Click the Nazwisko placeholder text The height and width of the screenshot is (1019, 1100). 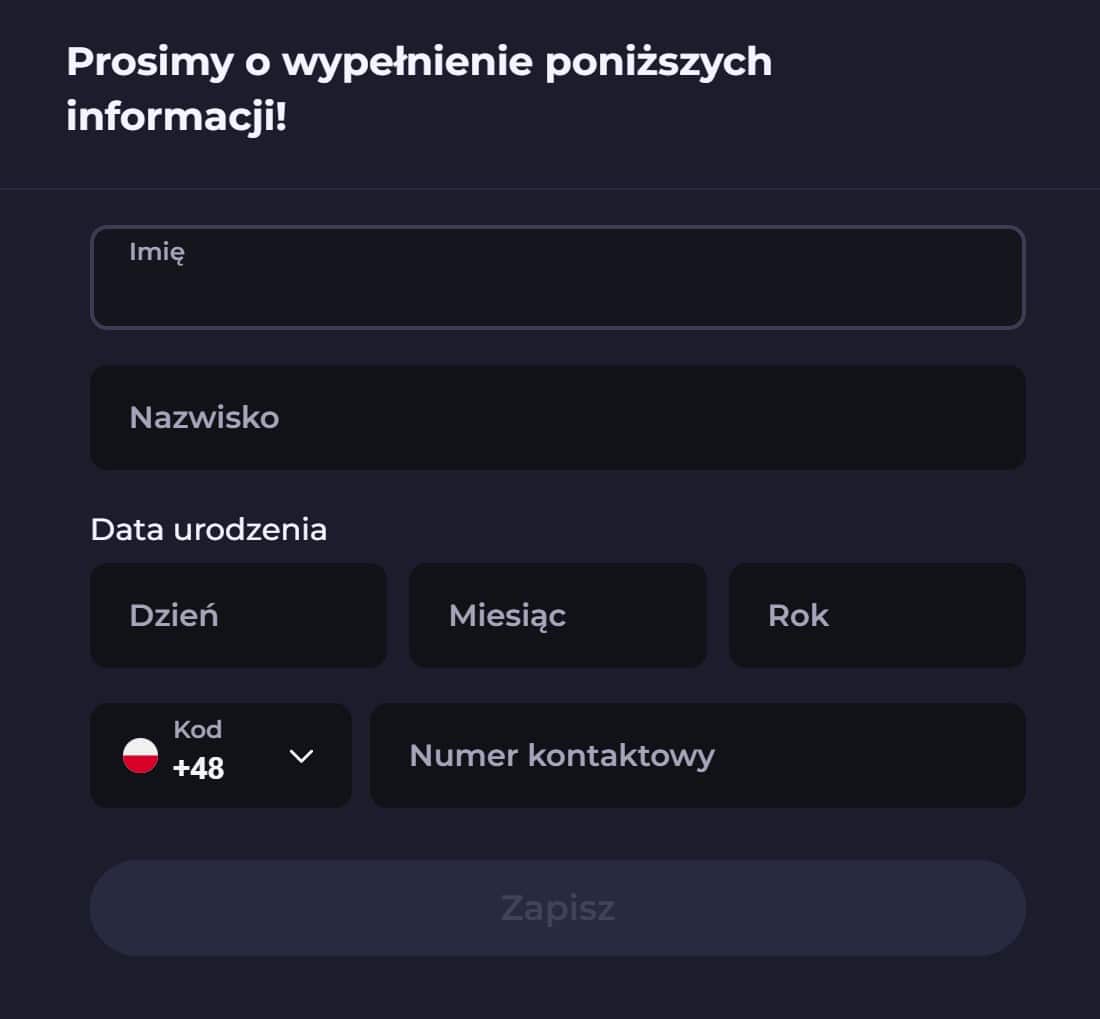[204, 417]
